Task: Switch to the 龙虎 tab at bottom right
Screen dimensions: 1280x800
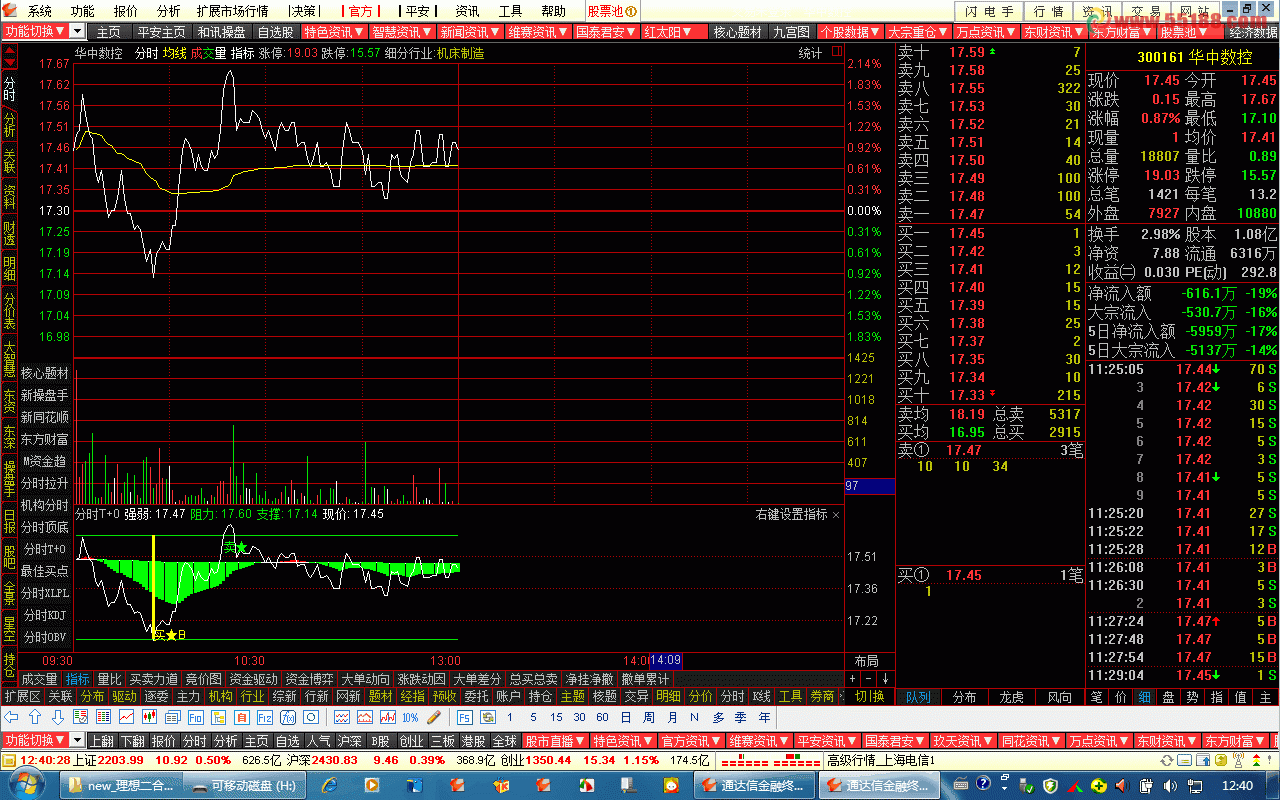Action: click(x=1012, y=697)
